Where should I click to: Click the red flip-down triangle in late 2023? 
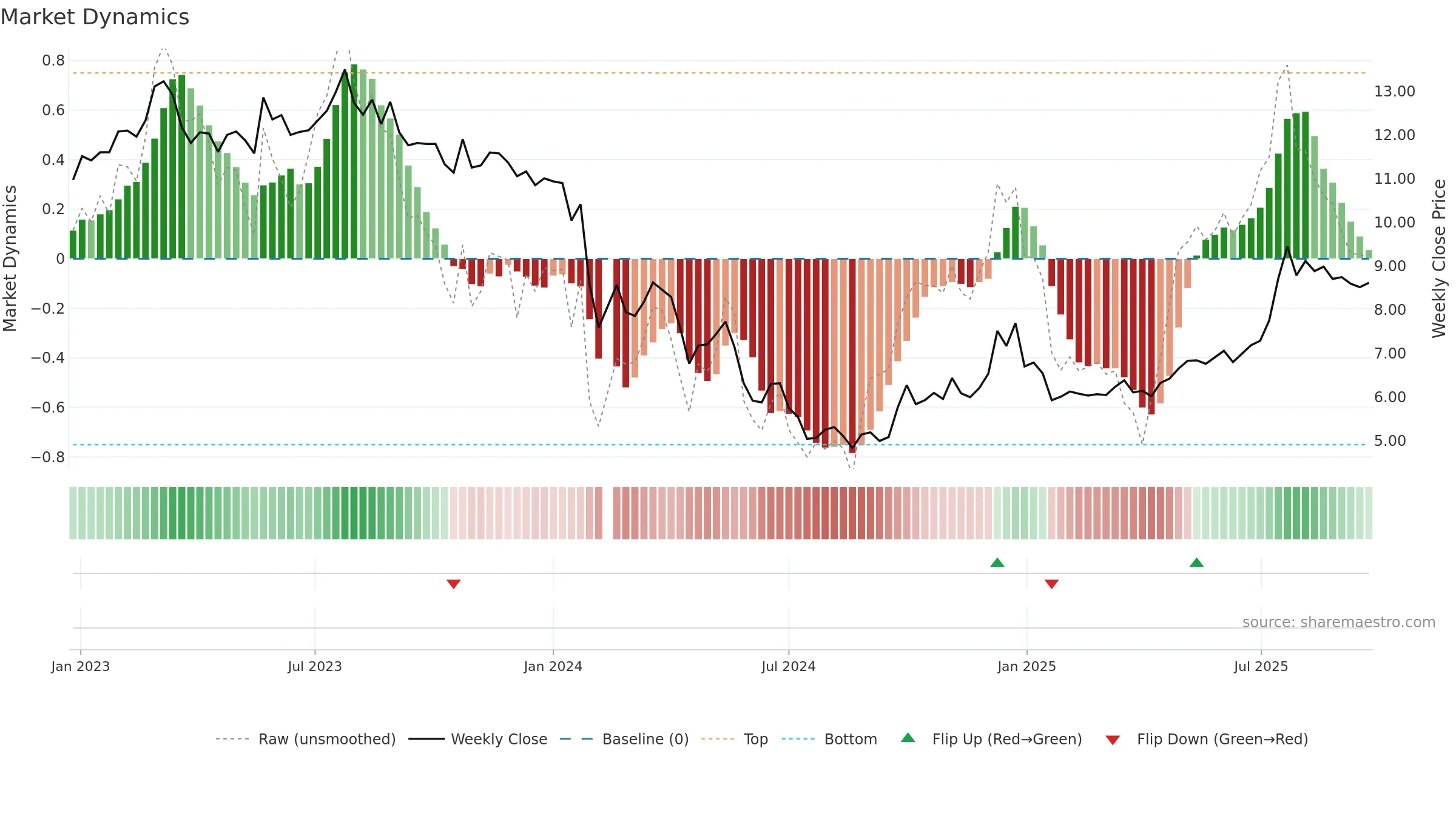pyautogui.click(x=454, y=584)
